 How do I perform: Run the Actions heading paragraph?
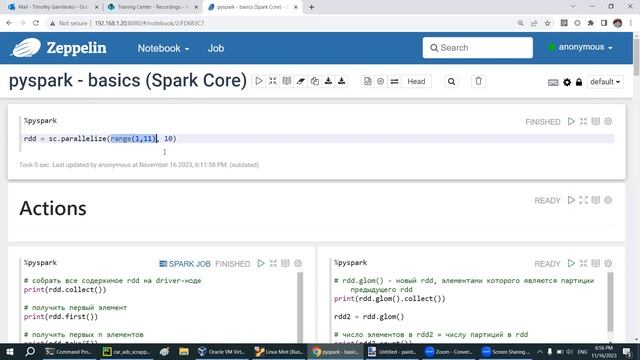571,200
